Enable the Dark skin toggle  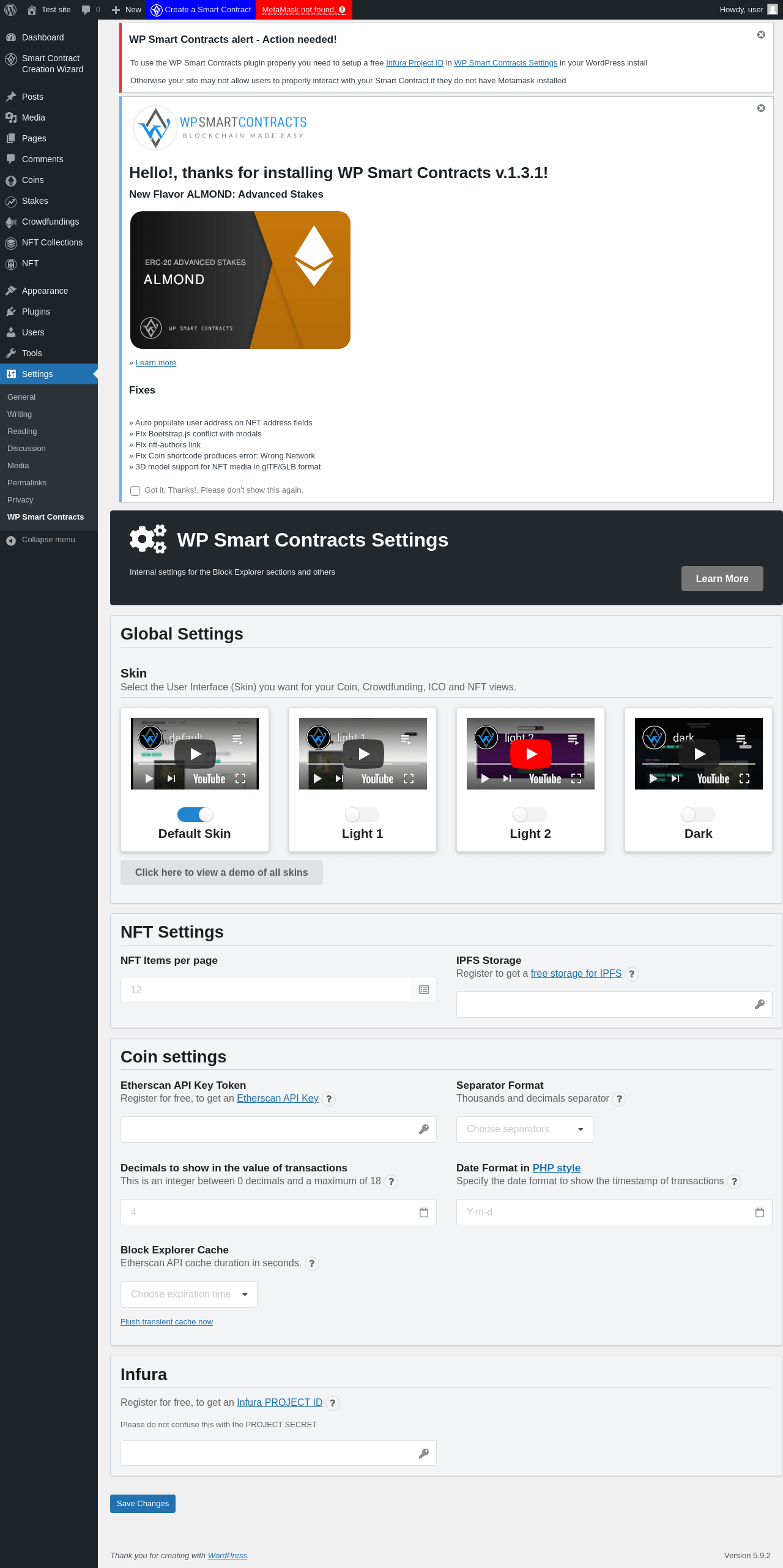[x=698, y=815]
